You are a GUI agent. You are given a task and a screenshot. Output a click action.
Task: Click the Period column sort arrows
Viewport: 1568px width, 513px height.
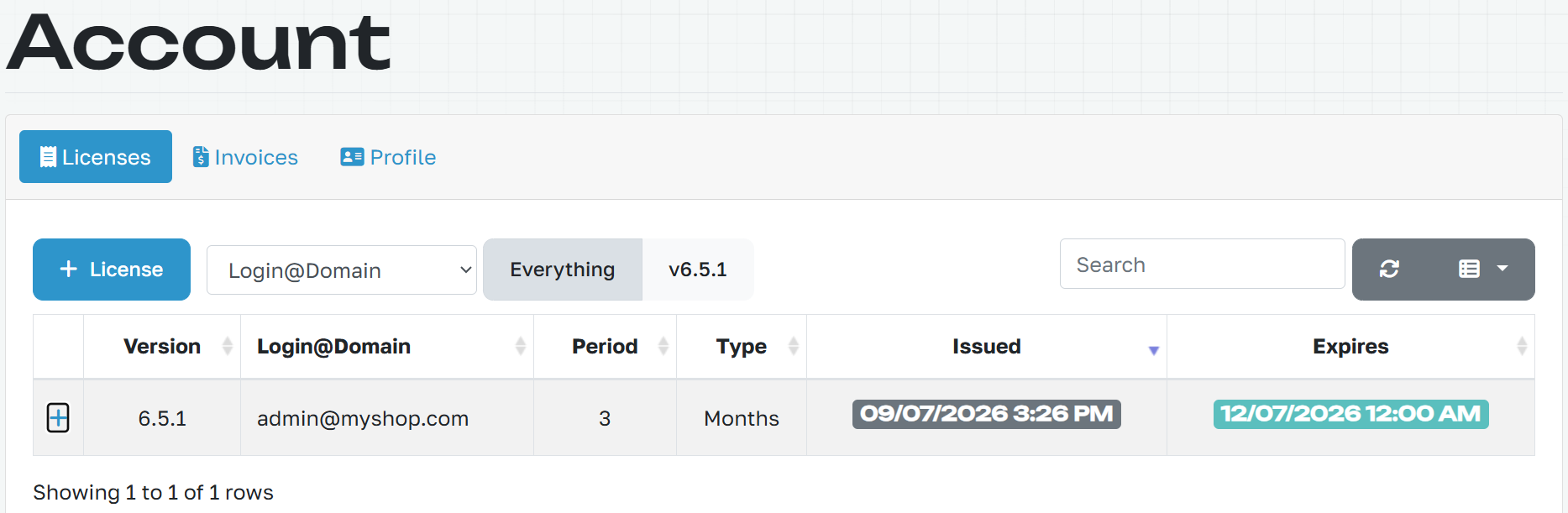point(663,346)
